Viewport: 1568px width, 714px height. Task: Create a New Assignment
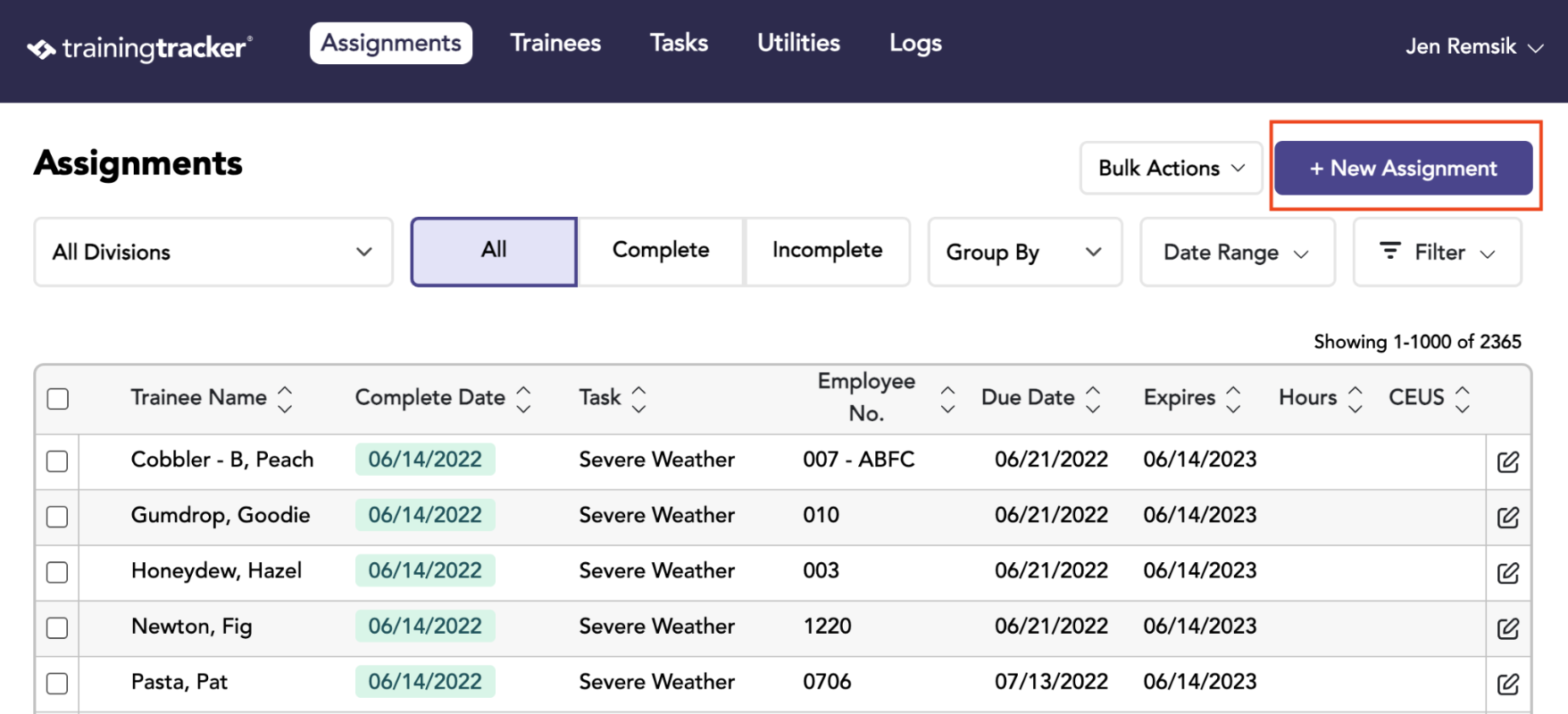pos(1403,168)
